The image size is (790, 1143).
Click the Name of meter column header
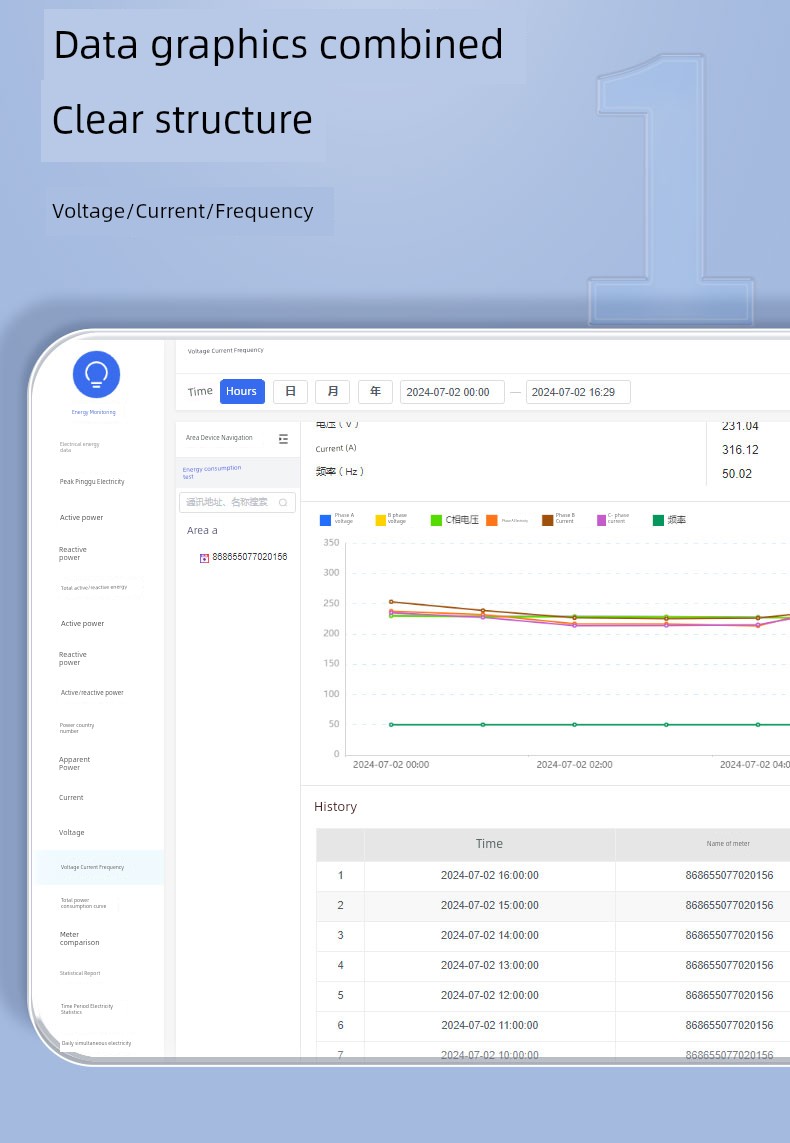click(x=728, y=844)
